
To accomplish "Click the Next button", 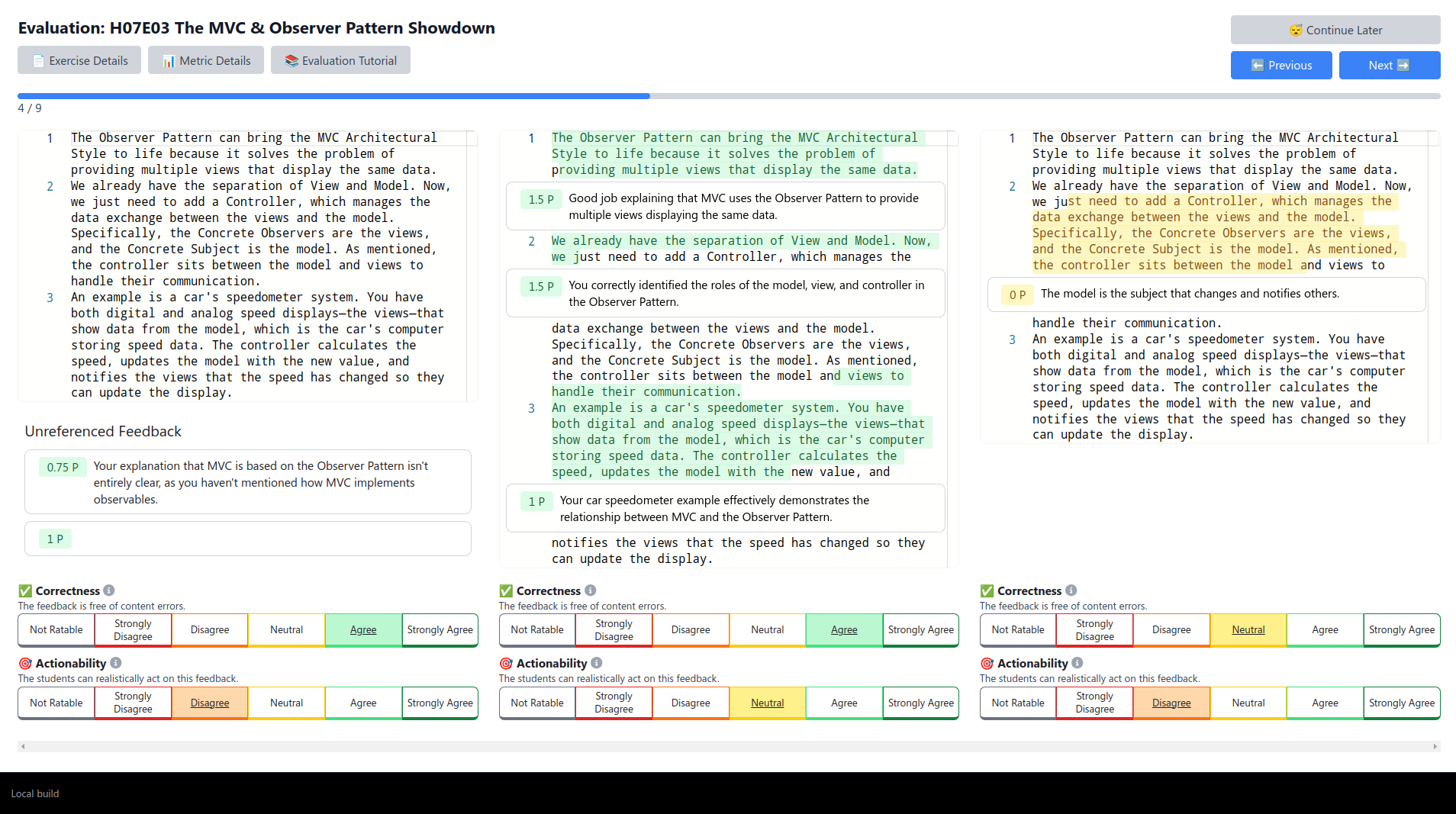I will (x=1389, y=65).
